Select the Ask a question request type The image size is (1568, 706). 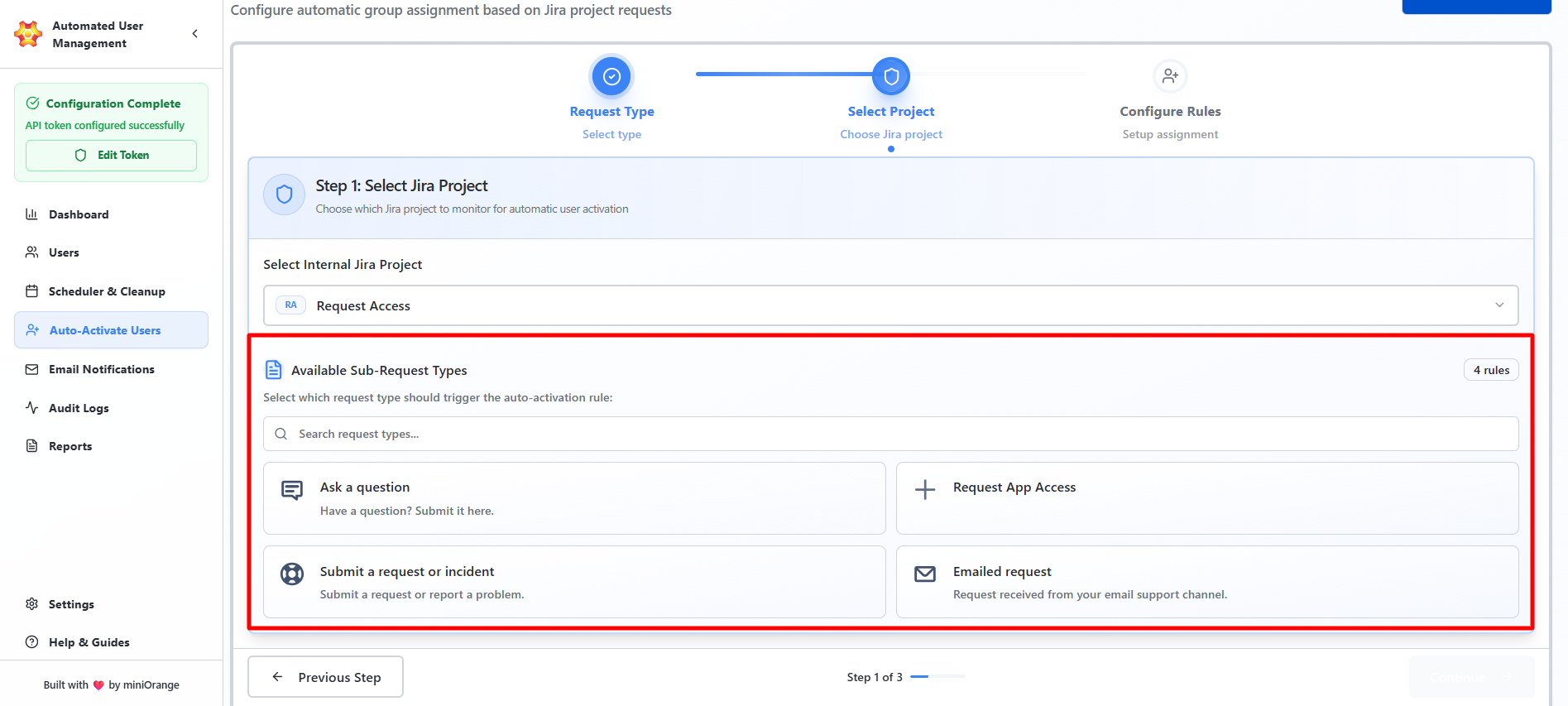click(x=574, y=498)
